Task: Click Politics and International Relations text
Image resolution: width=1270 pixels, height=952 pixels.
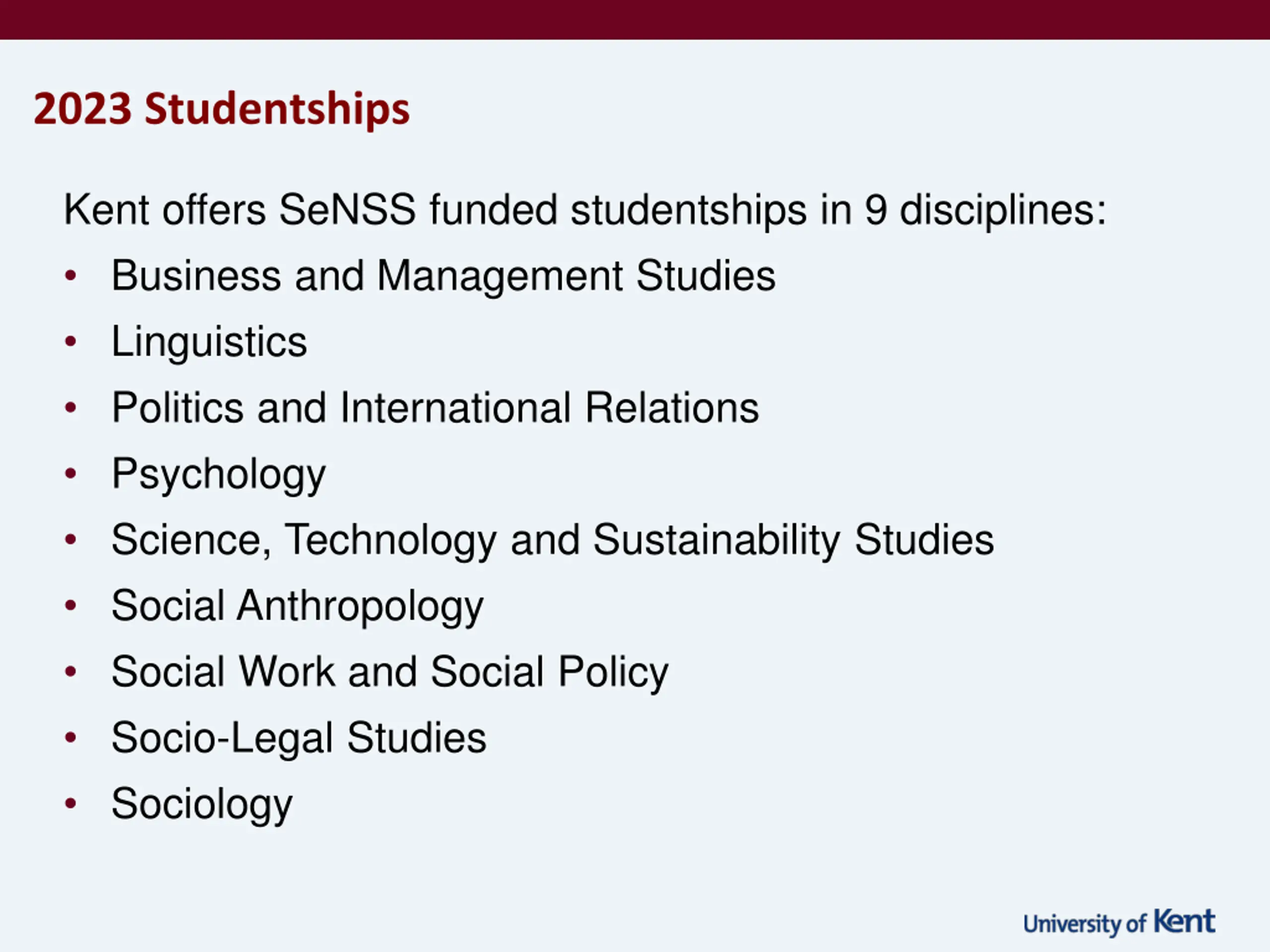Action: pos(435,408)
